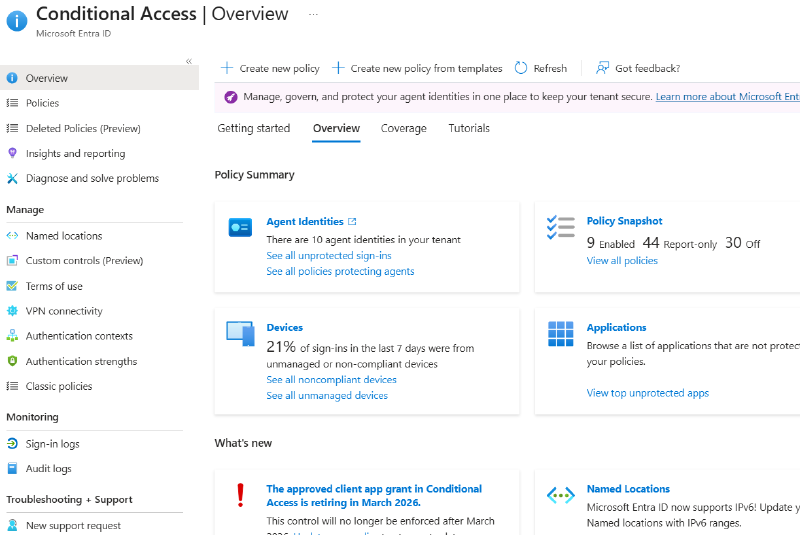This screenshot has height=535, width=800.
Task: Open View top unprotected apps
Action: click(647, 393)
